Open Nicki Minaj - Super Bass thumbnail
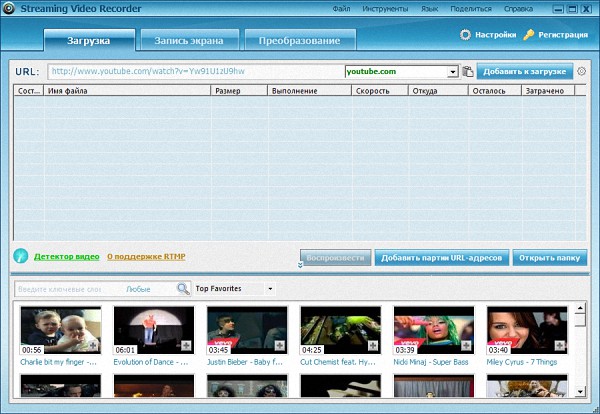This screenshot has width=600, height=414. pos(434,330)
